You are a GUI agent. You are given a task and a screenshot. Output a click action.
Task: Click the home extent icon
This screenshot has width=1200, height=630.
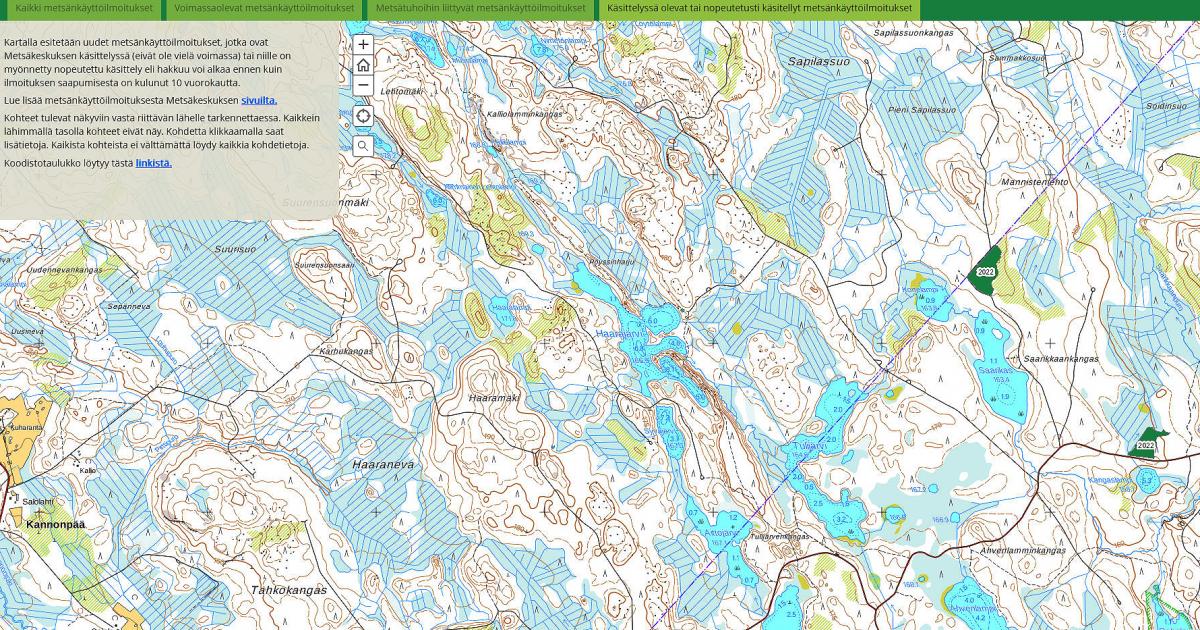(x=363, y=65)
